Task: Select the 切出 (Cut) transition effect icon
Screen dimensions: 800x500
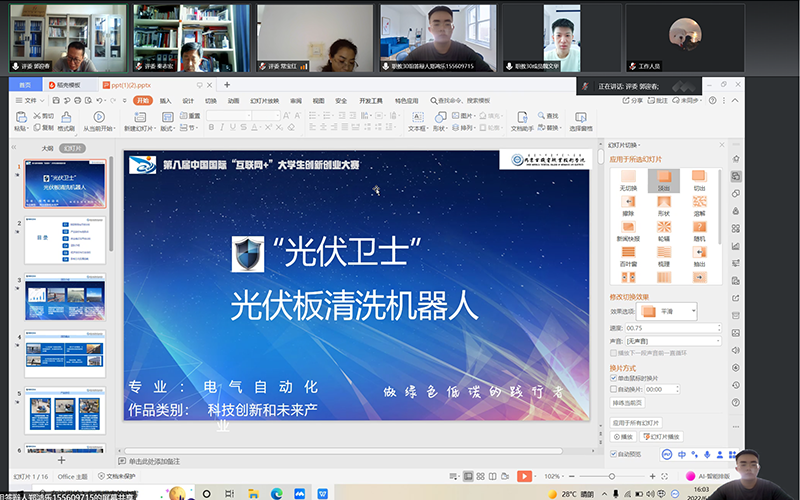Action: point(699,182)
